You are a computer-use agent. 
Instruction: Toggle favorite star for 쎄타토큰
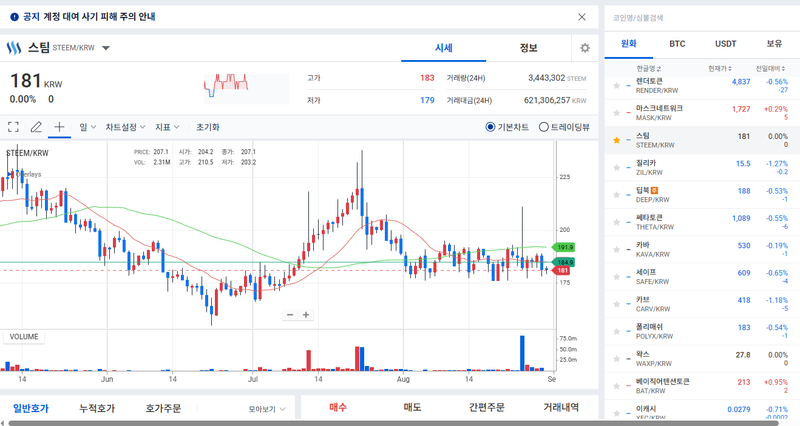coord(616,222)
